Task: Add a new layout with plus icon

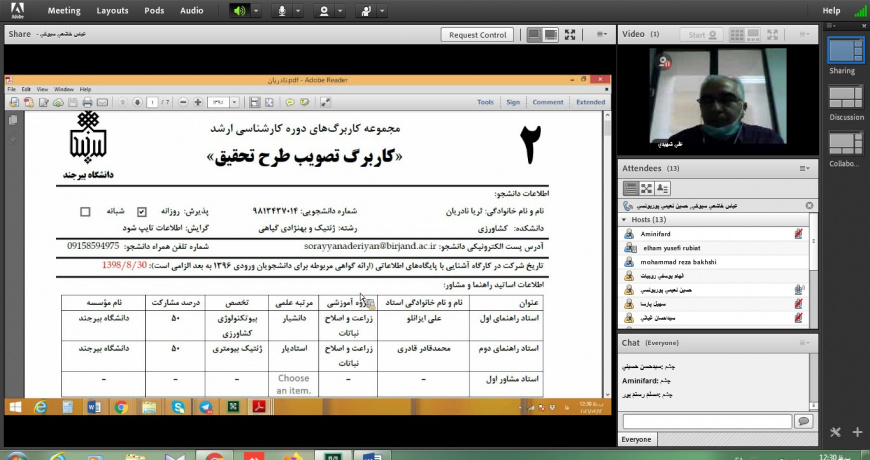Action: click(858, 432)
